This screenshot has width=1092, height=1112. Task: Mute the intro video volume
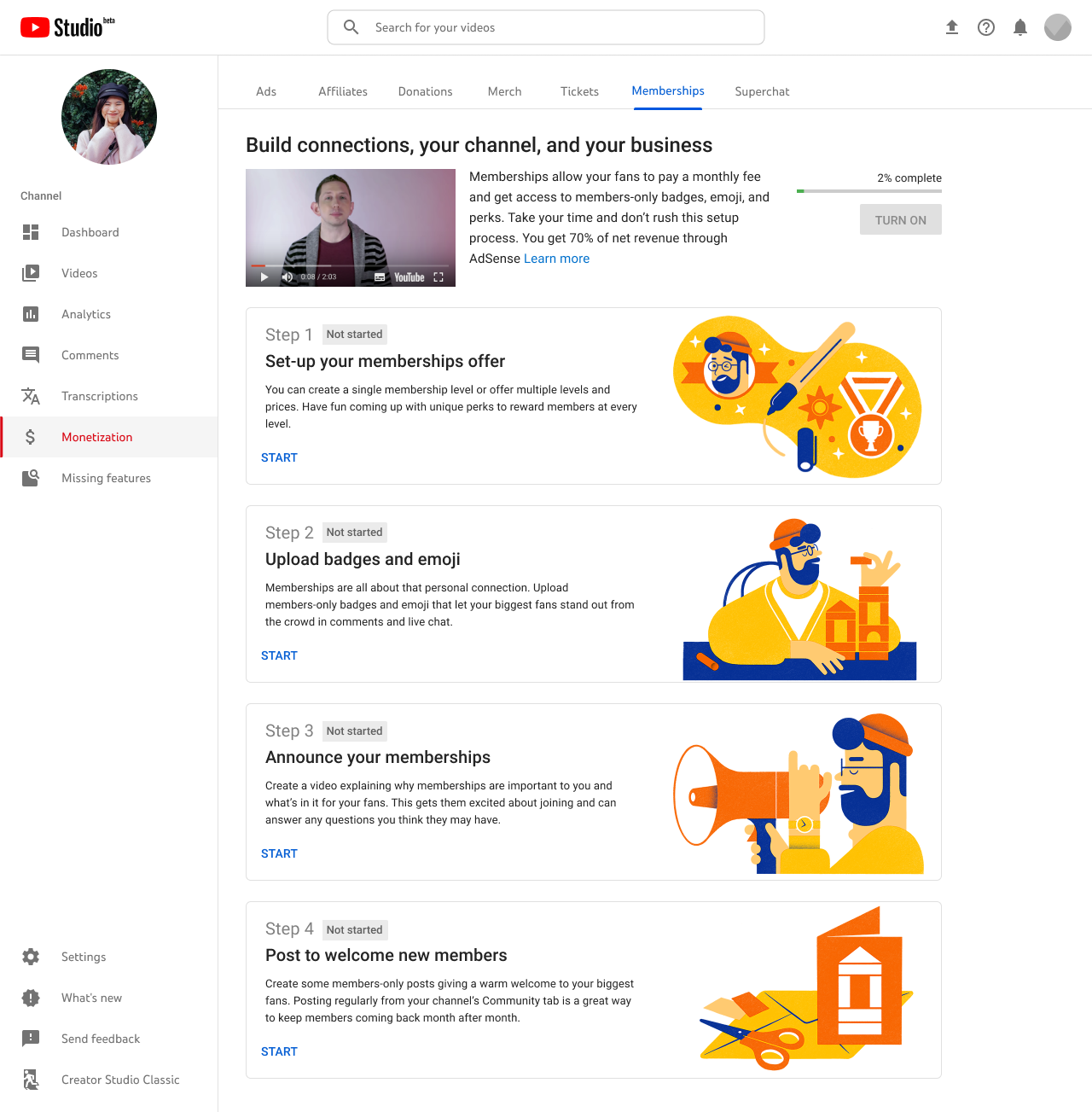(x=288, y=277)
